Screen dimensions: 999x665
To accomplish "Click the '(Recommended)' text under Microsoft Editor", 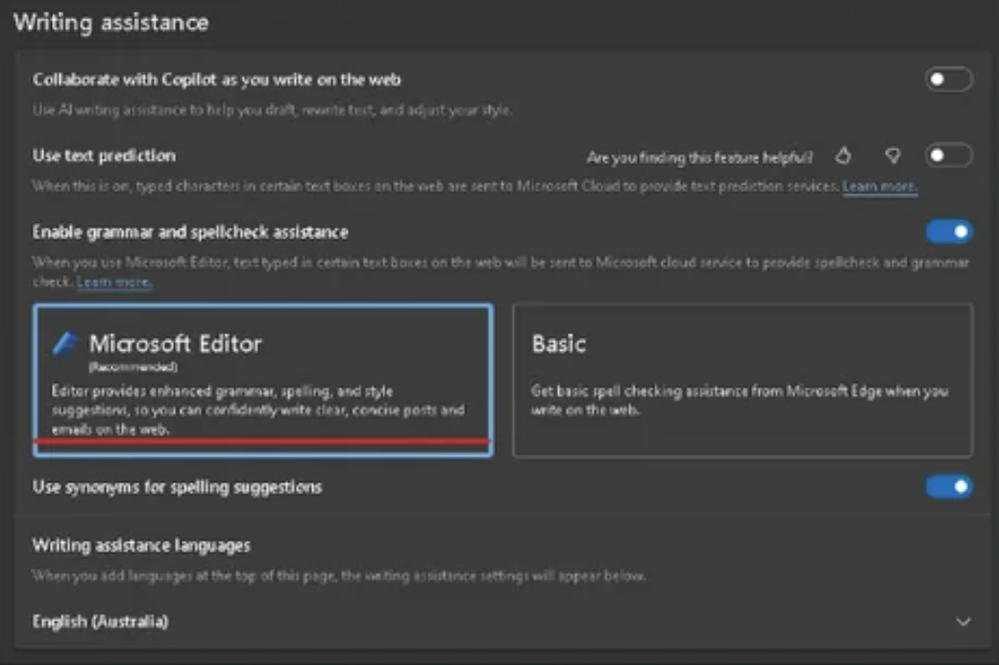I will tap(133, 367).
